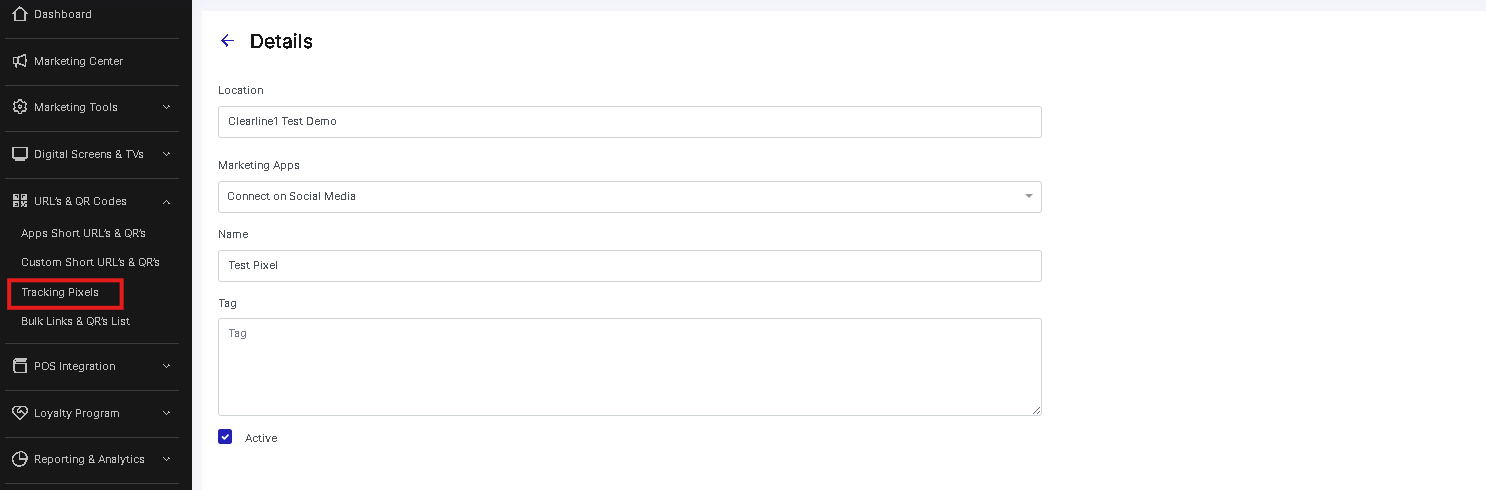This screenshot has height=490, width=1486.
Task: Click the Dashboard home icon
Action: coord(19,14)
